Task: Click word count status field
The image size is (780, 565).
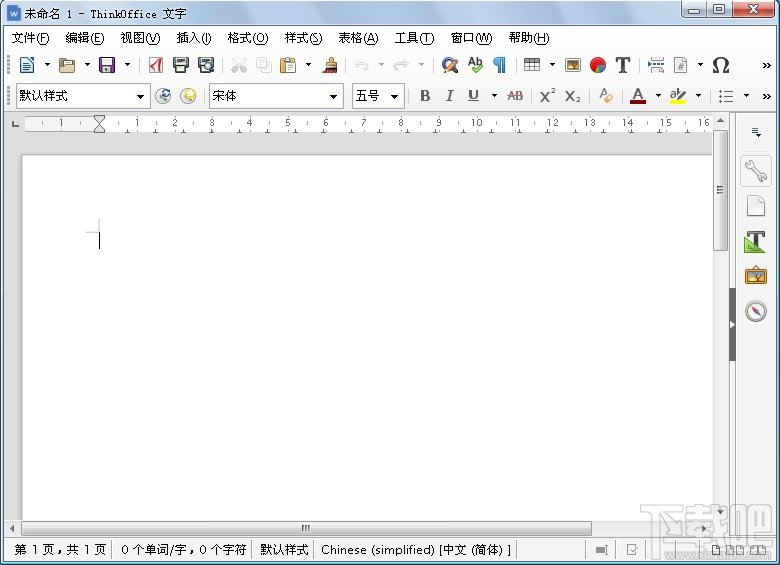Action: [x=183, y=550]
